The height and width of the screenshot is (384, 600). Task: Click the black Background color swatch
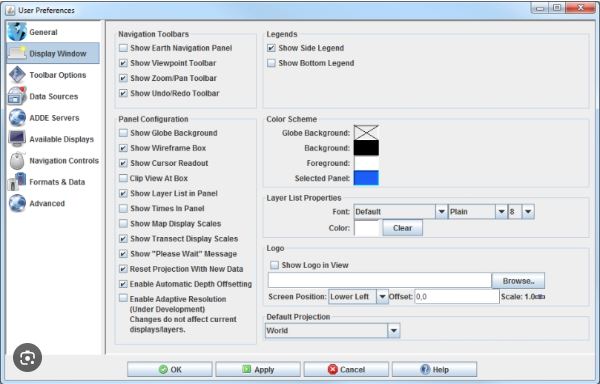click(x=366, y=148)
